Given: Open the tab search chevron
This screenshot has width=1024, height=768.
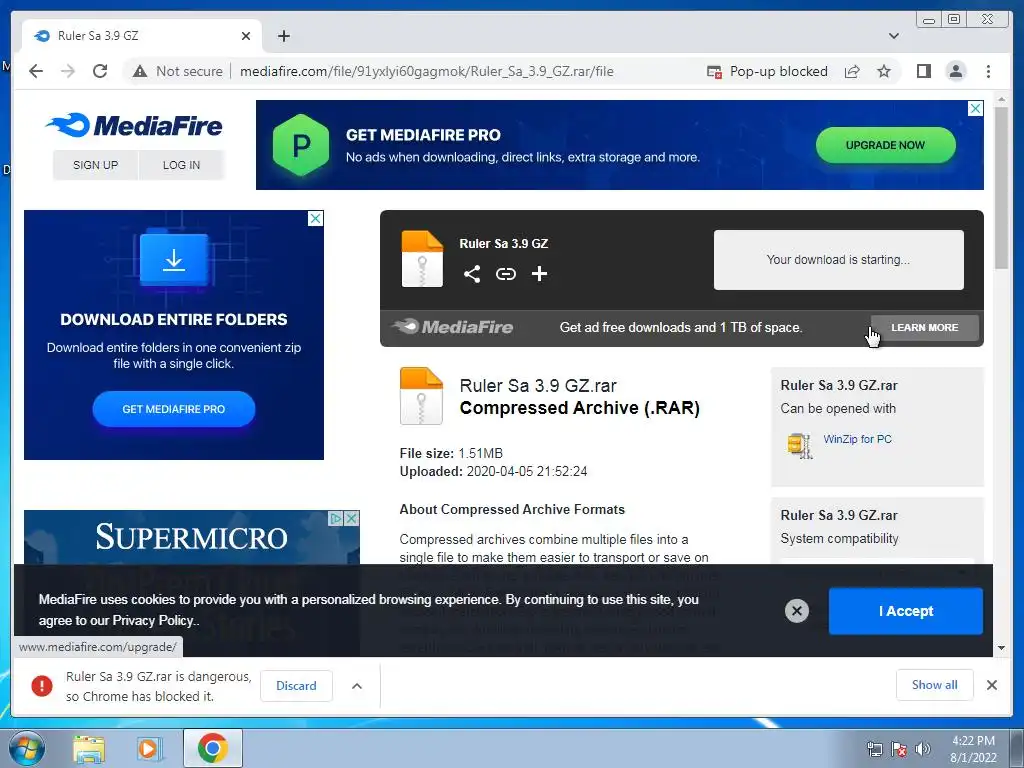Looking at the screenshot, I should 893,36.
